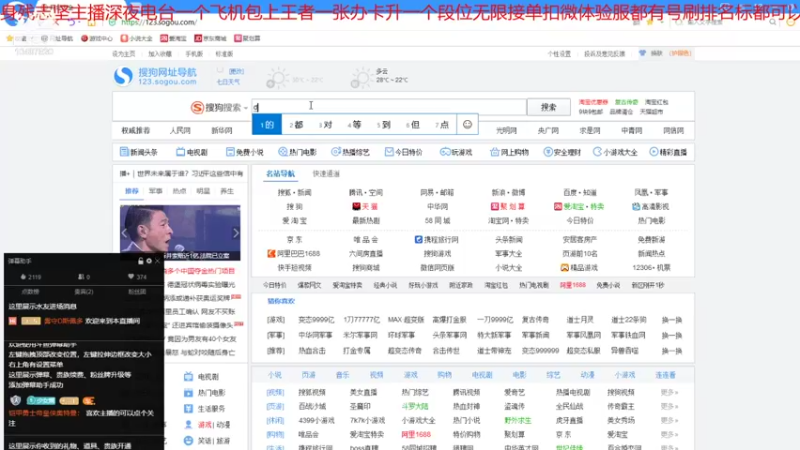Select IME candidate 4 等
Viewport: 800px width, 450px height.
coord(355,124)
